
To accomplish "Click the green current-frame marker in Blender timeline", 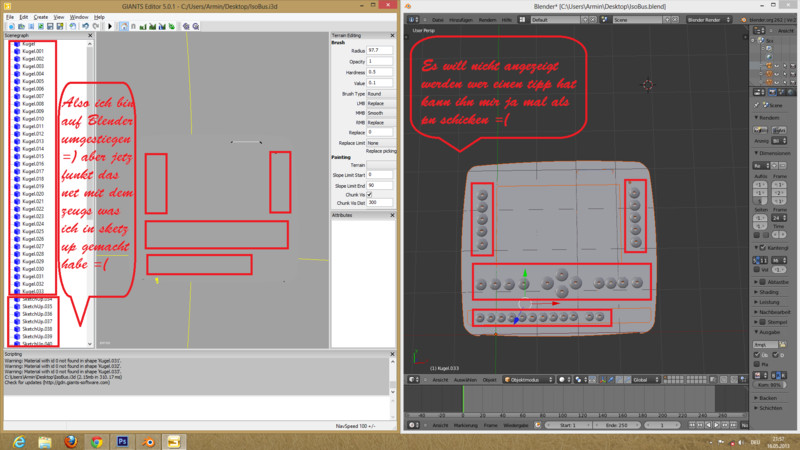I will point(463,399).
